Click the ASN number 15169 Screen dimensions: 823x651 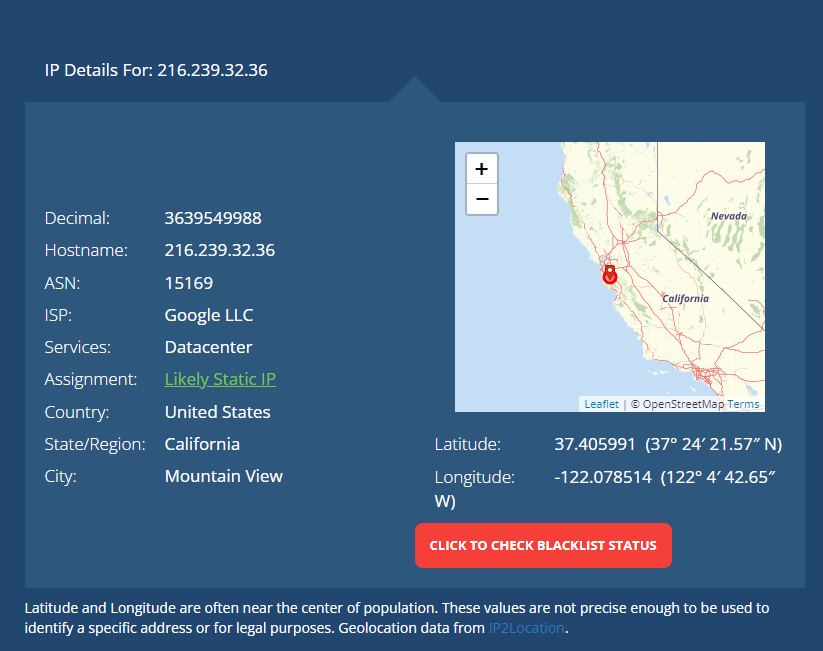pos(189,283)
